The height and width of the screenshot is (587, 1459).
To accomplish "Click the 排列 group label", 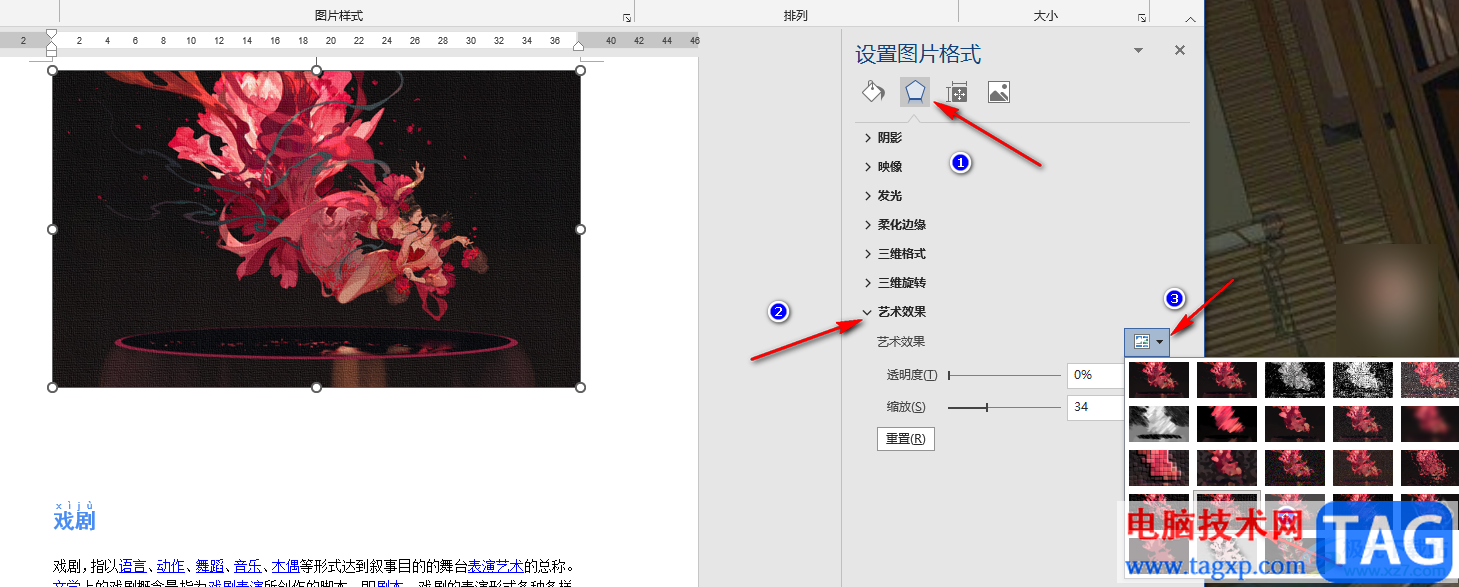I will pyautogui.click(x=796, y=16).
